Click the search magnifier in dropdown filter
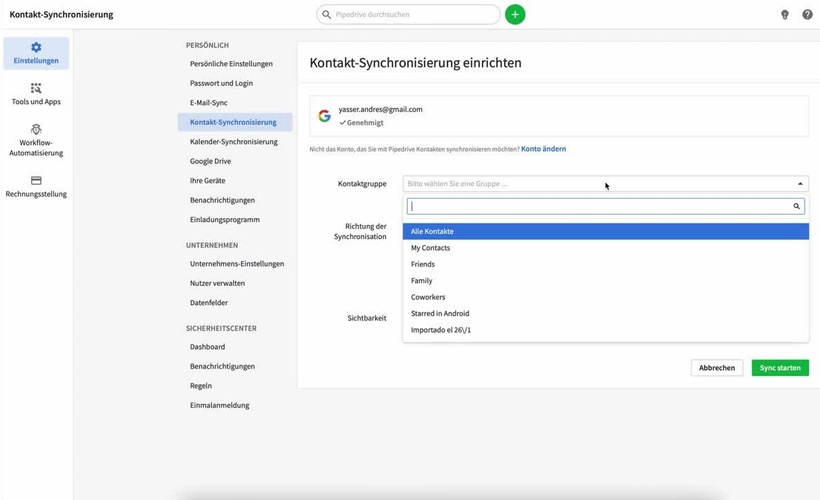 [x=797, y=206]
